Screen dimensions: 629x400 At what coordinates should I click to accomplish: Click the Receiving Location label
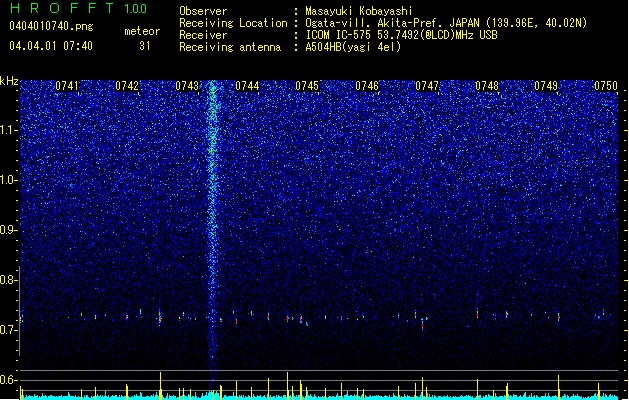pos(233,23)
